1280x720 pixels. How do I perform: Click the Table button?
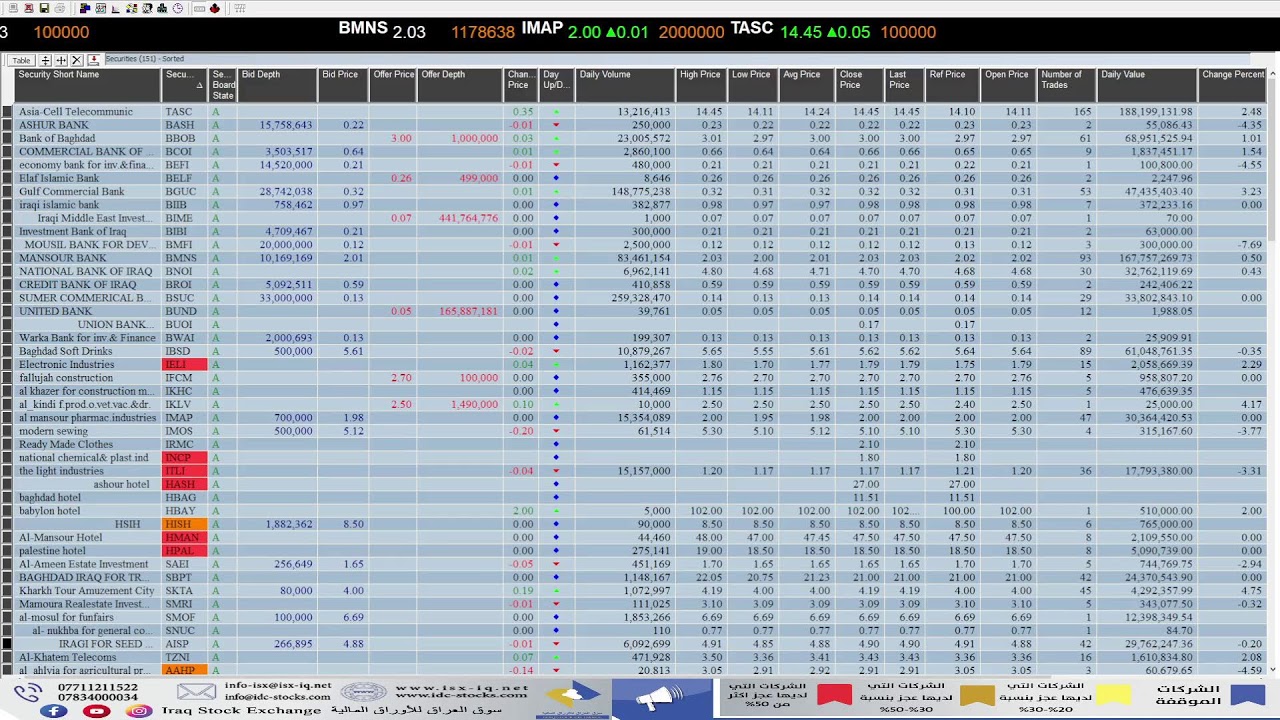(x=21, y=60)
